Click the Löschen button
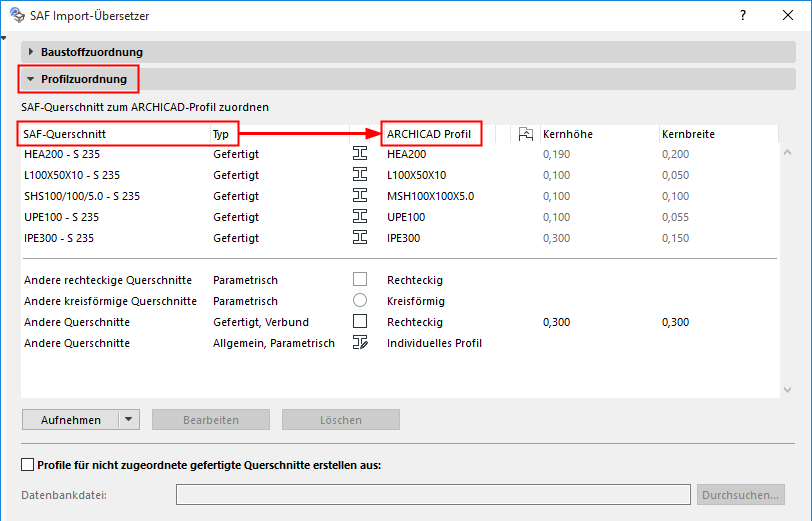This screenshot has width=812, height=521. tap(341, 419)
